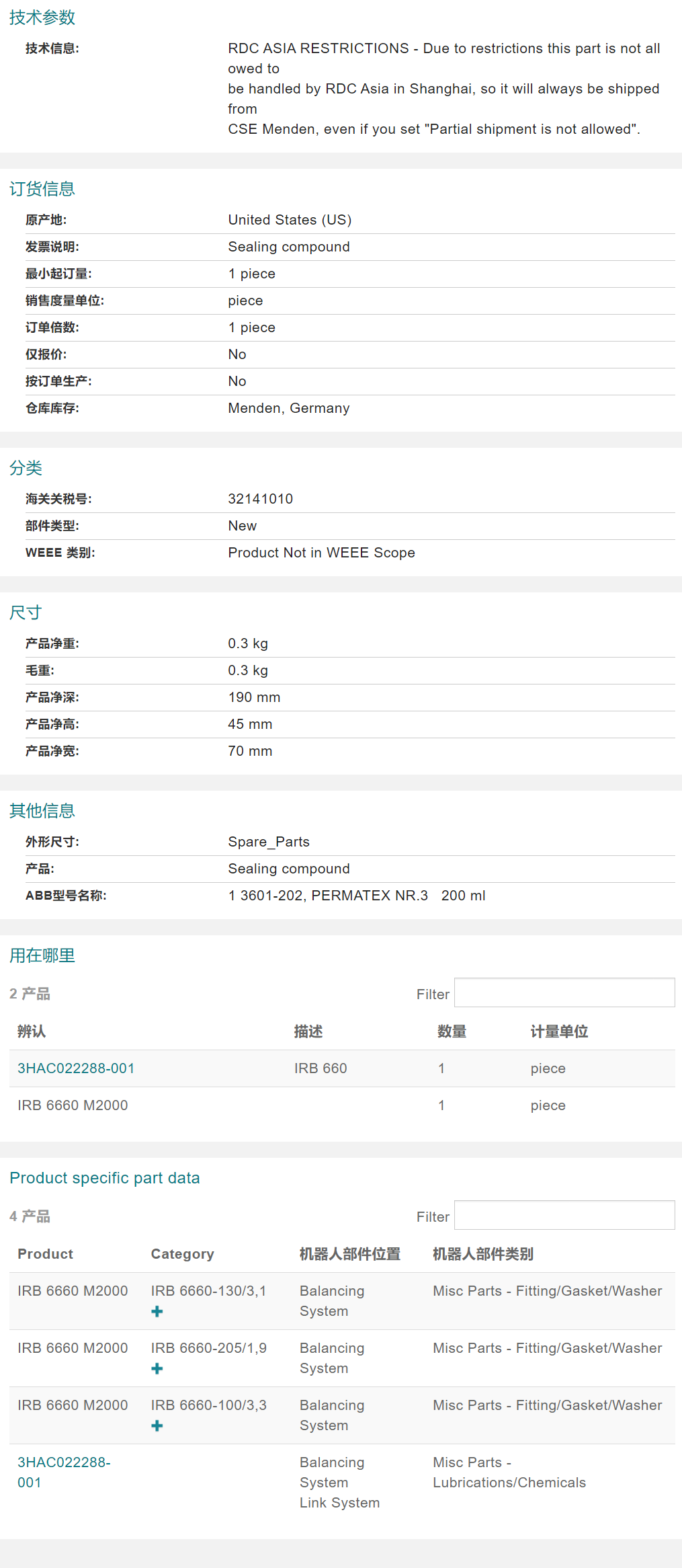This screenshot has height=1568, width=682.
Task: Expand the IRB 6660-130/3,1 plus icon
Action: coord(157,1311)
